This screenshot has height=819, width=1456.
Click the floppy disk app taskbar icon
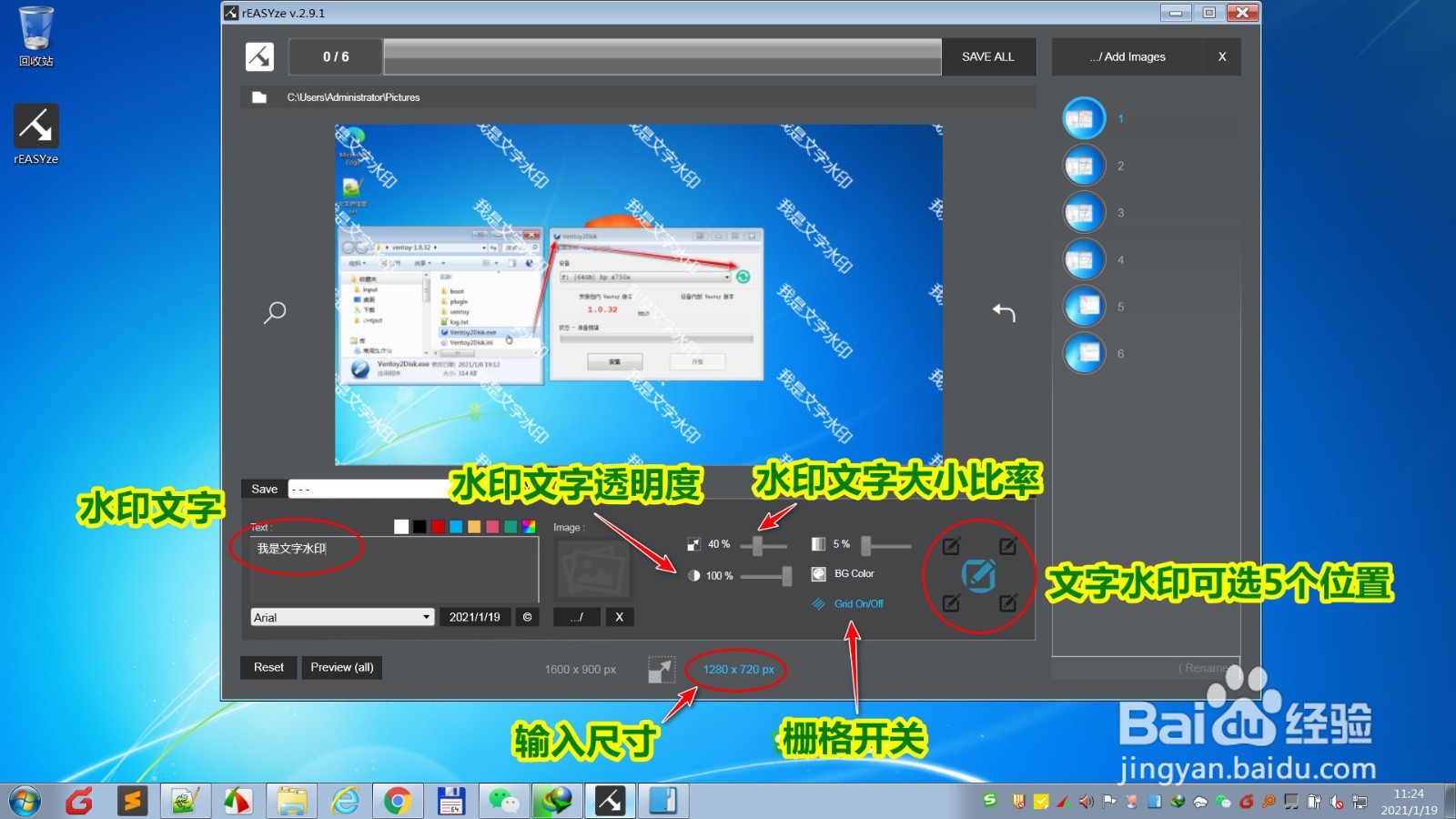click(450, 802)
